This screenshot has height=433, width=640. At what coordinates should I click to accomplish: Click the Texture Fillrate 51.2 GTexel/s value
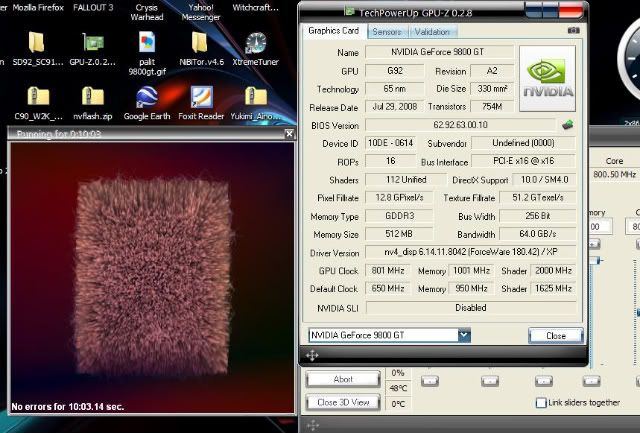tap(538, 198)
